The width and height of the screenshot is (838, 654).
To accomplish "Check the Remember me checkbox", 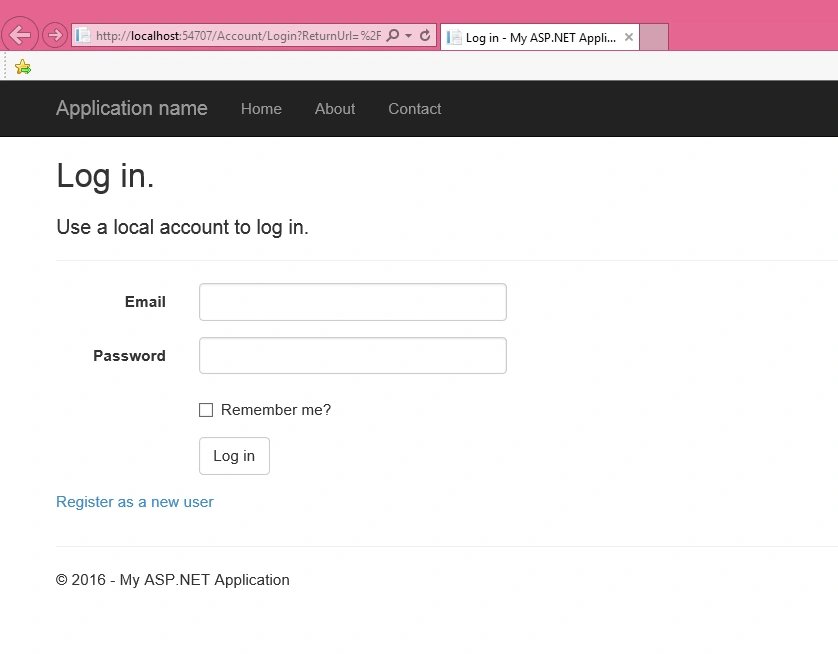I will pyautogui.click(x=206, y=410).
